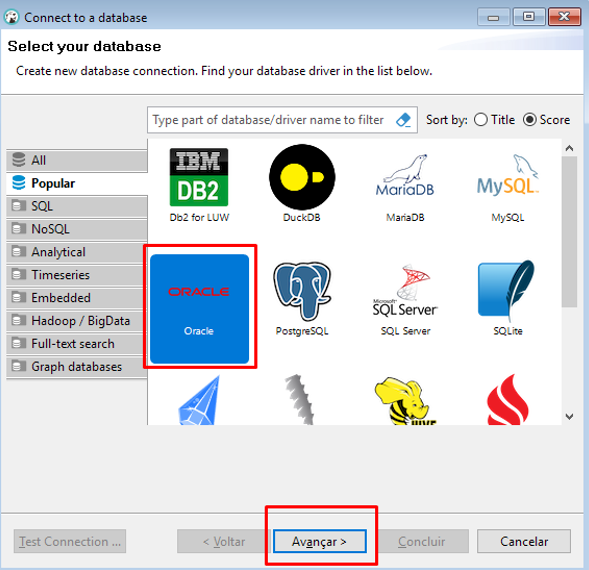Image resolution: width=589 pixels, height=570 pixels.
Task: Click the Concluir button
Action: tap(422, 541)
